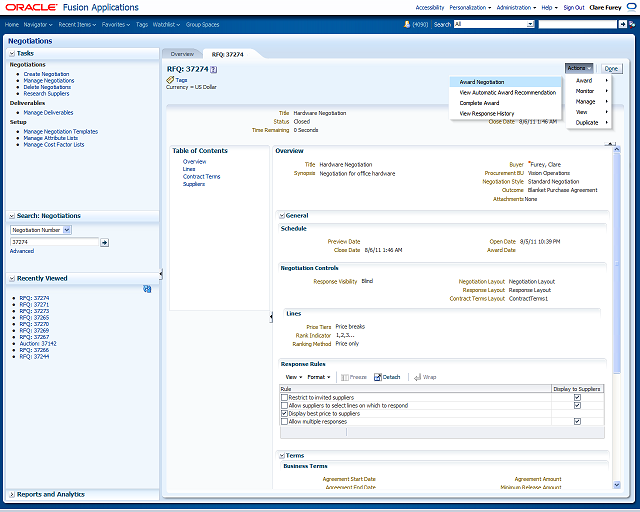Click the Freeze icon in Response Rules

344,377
